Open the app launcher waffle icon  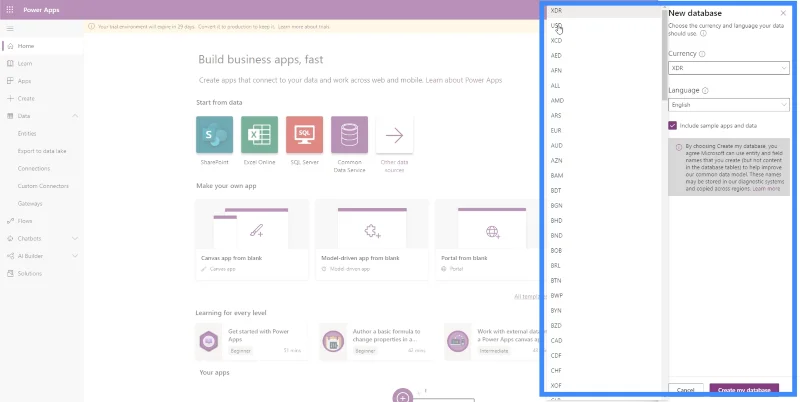tap(10, 10)
